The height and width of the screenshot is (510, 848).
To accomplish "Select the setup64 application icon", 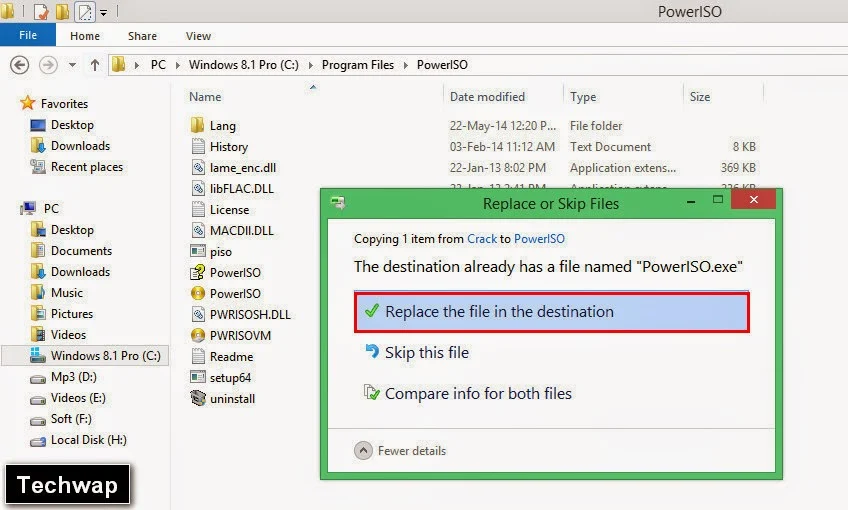I will (198, 377).
